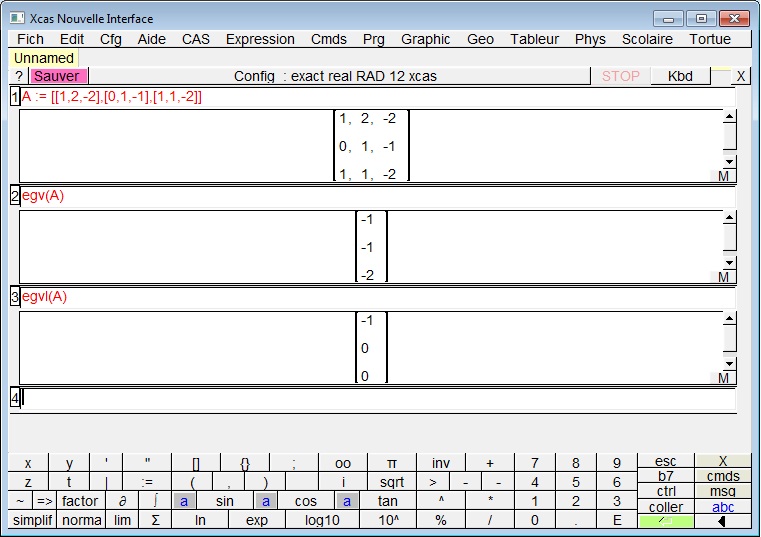The image size is (761, 537).
Task: Open the M menu of the matrix A output
Action: pos(724,176)
